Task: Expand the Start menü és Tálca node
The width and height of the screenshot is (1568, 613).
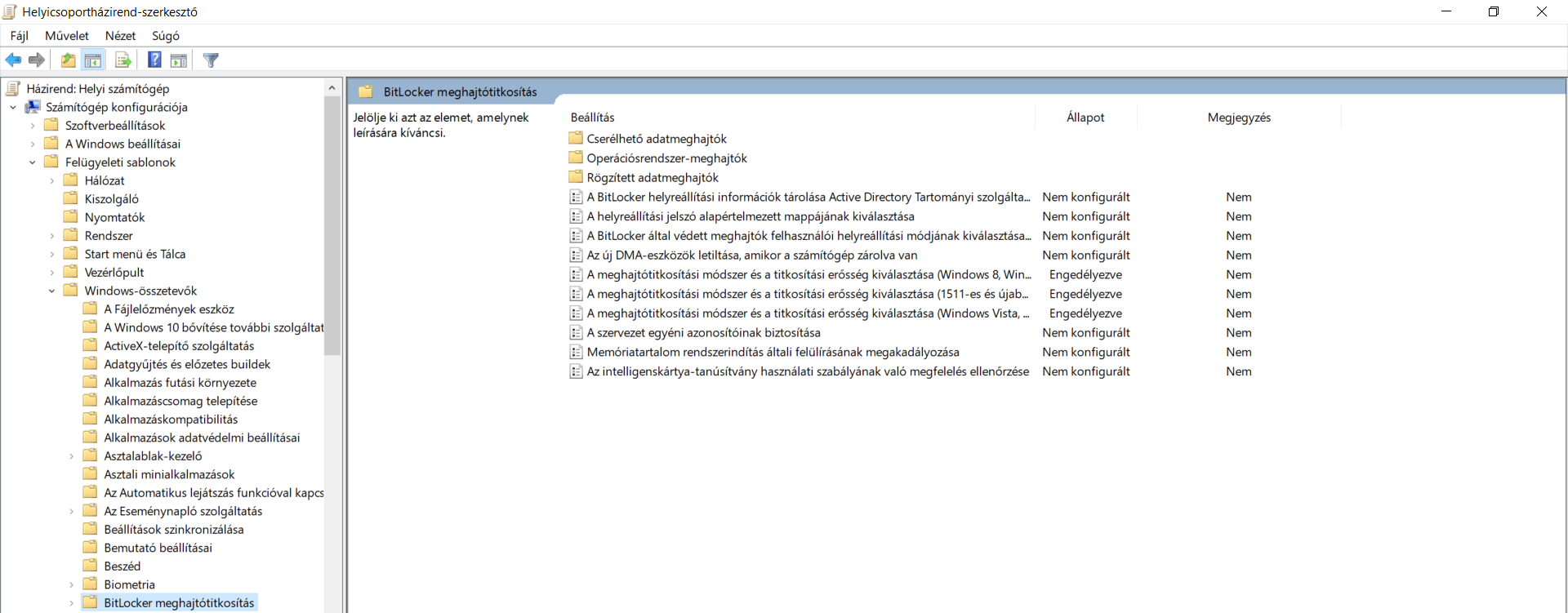Action: tap(52, 254)
